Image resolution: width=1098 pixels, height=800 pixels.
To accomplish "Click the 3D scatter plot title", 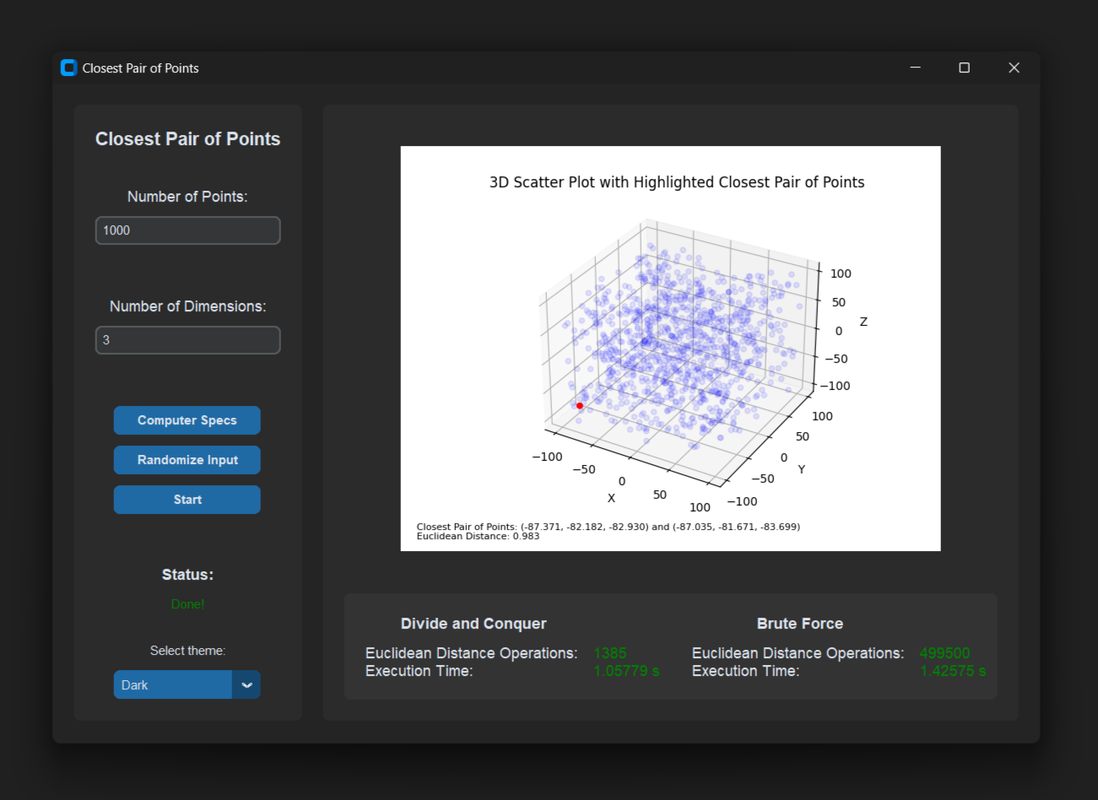I will 676,182.
